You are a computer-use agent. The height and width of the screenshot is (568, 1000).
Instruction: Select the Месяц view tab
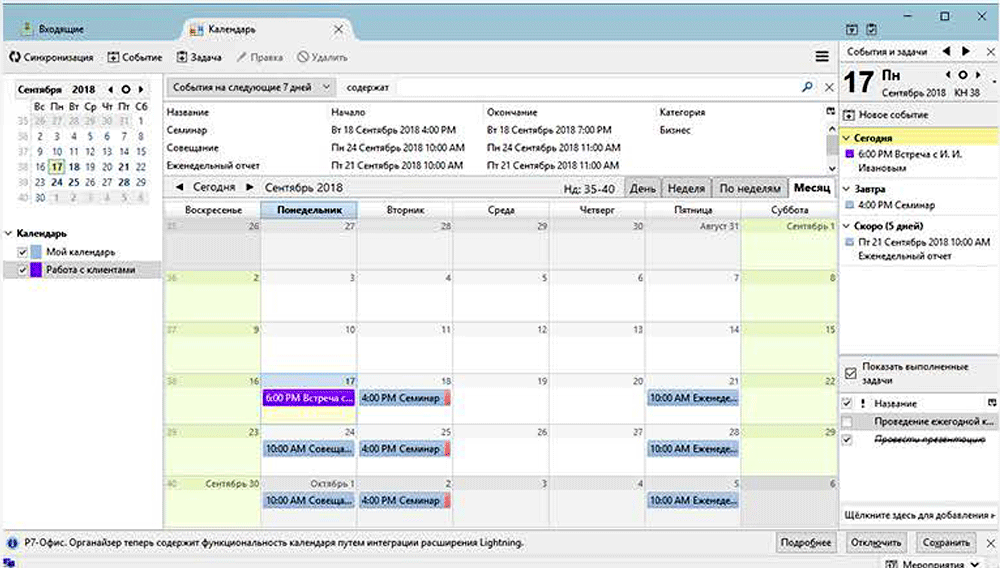point(812,188)
